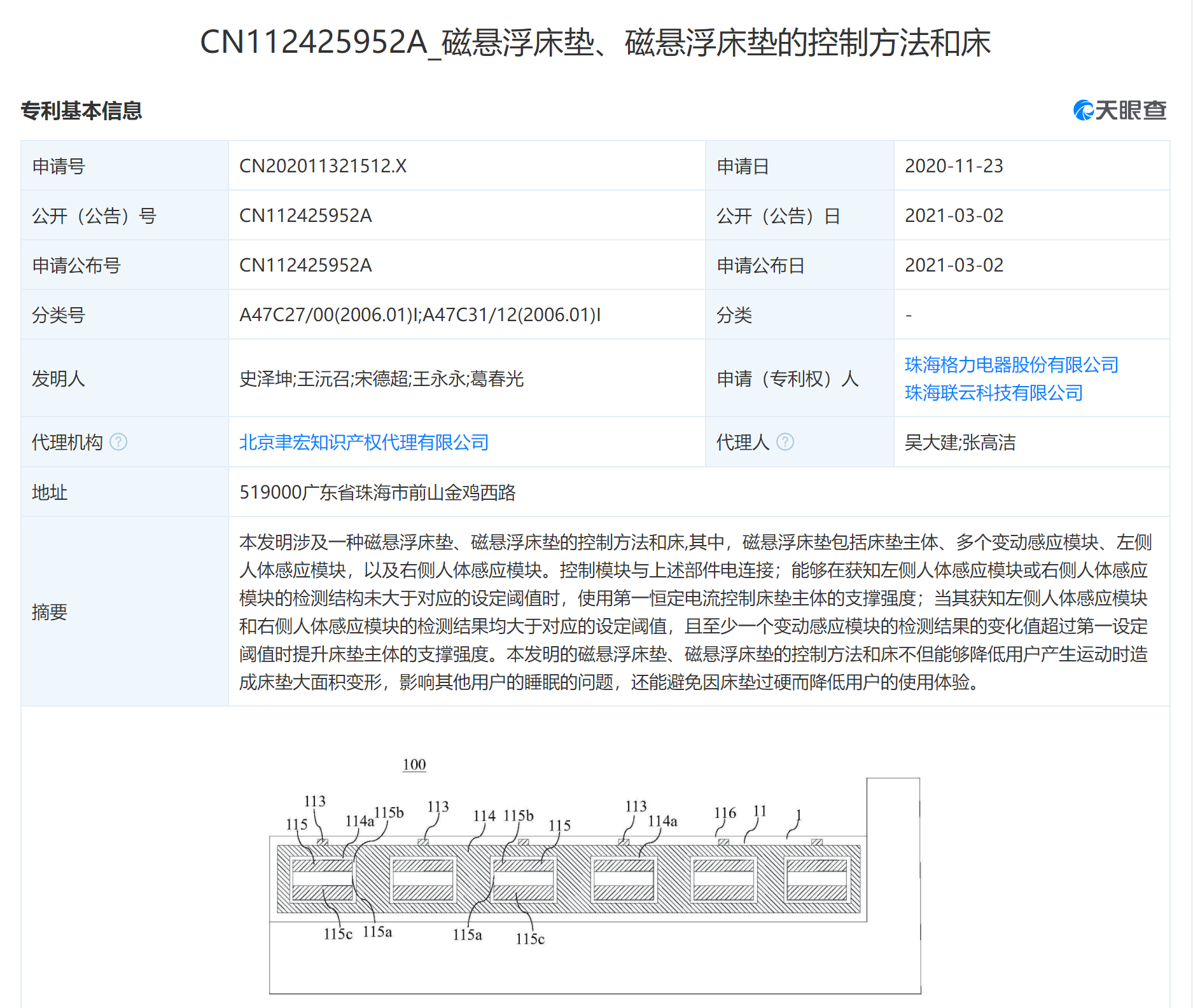Click the 天眼查 logo

point(1120,110)
